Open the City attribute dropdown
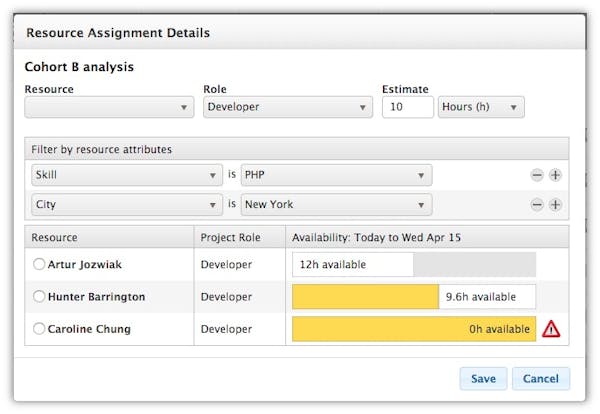 127,205
